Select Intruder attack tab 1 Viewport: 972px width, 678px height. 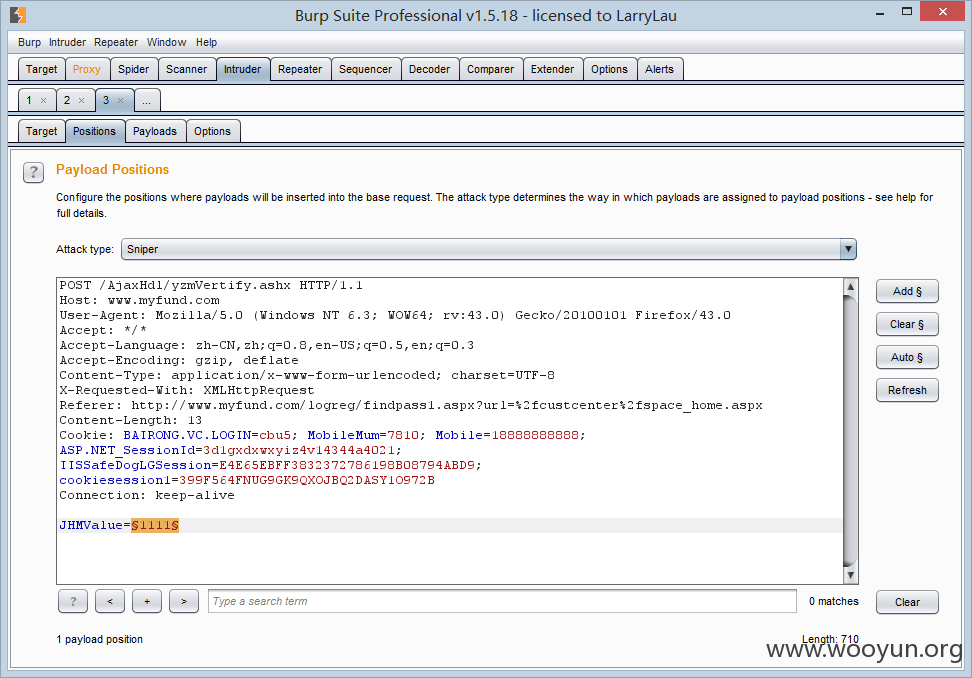click(x=29, y=100)
